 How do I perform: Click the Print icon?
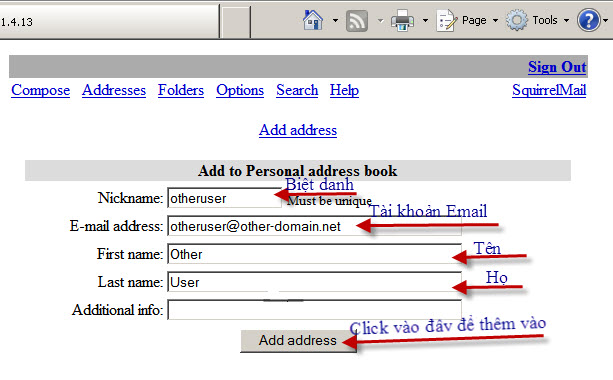pyautogui.click(x=403, y=20)
